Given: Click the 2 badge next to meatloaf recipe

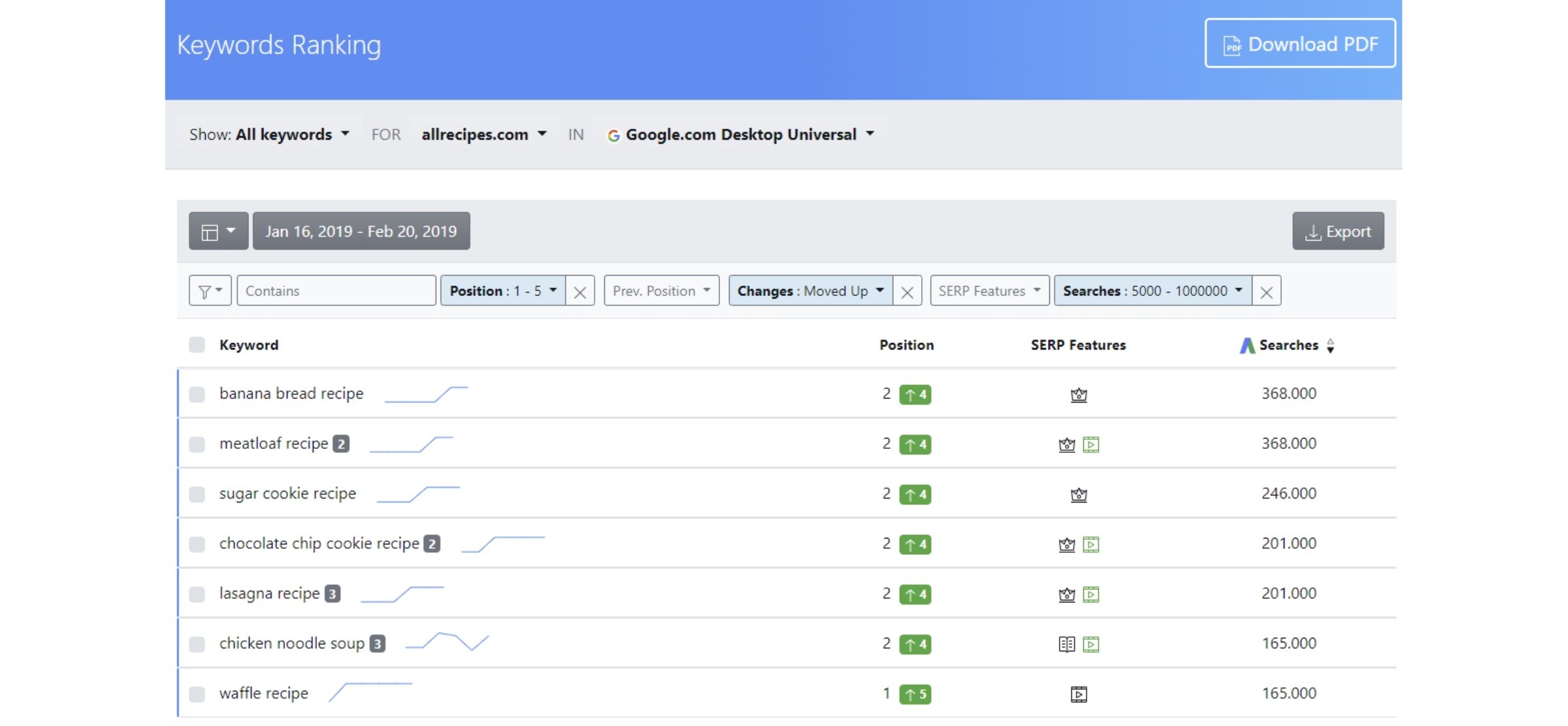Looking at the screenshot, I should [x=341, y=444].
